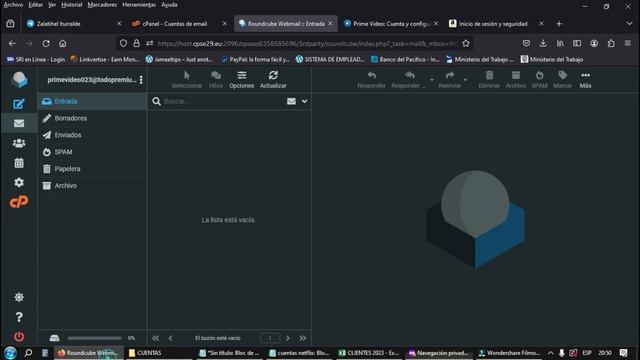Select the Papelera folder
This screenshot has height=360, width=640.
pos(92,169)
